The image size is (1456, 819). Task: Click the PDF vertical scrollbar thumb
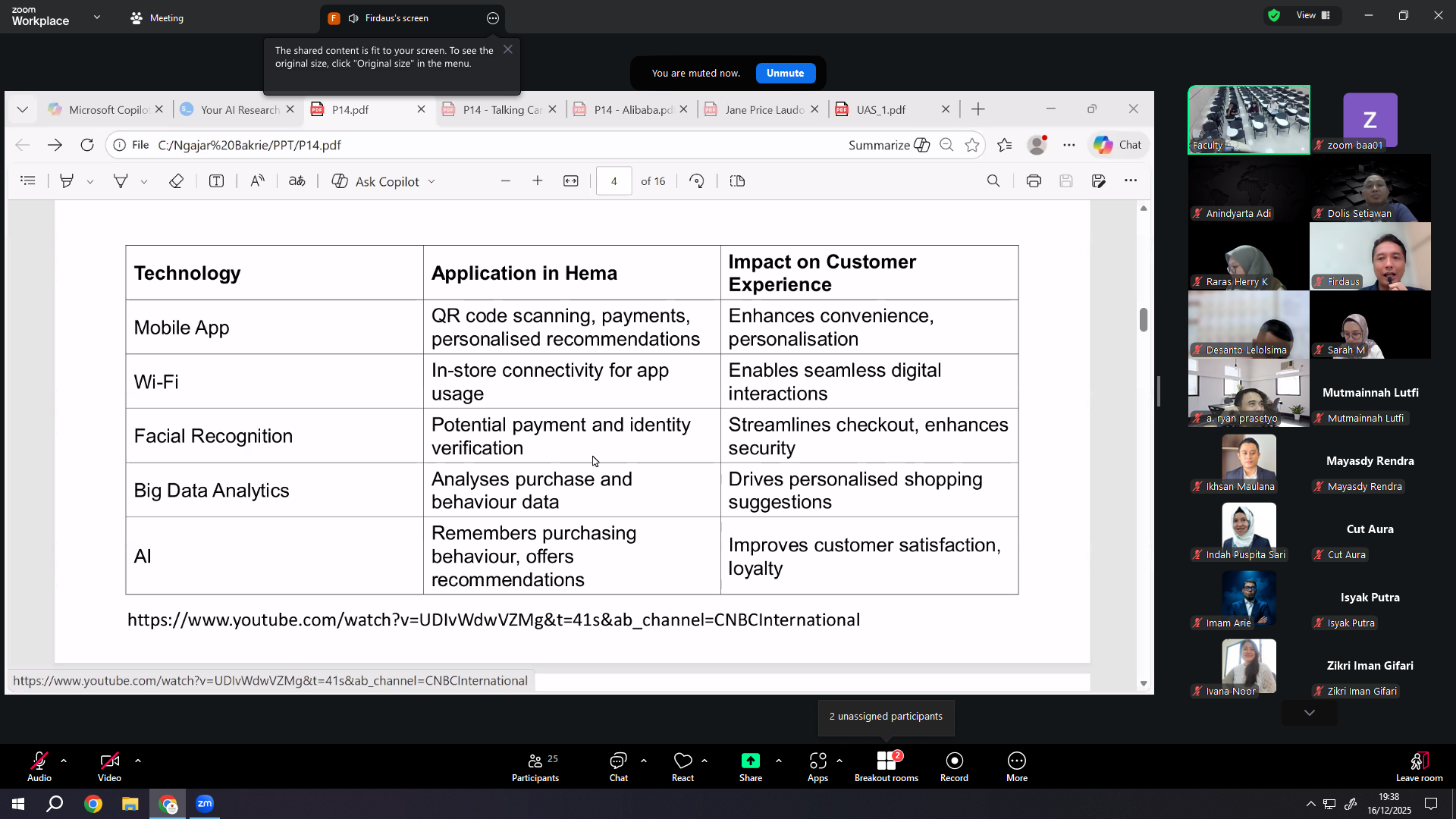coord(1144,320)
